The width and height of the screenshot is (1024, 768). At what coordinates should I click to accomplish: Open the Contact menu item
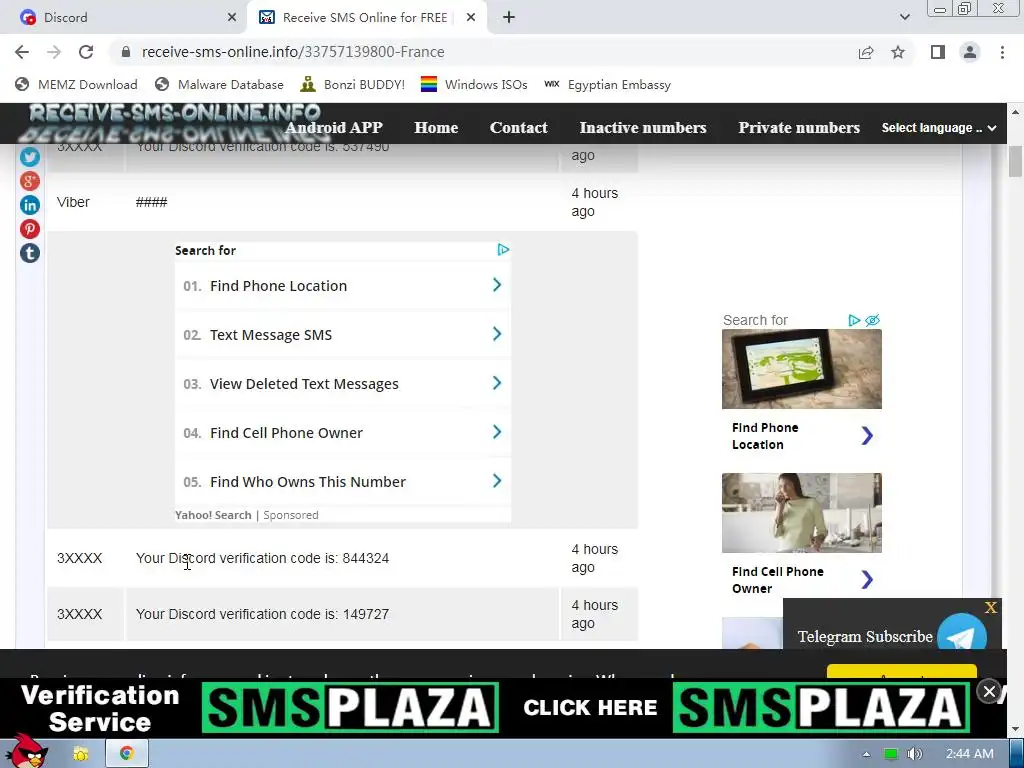(x=519, y=128)
